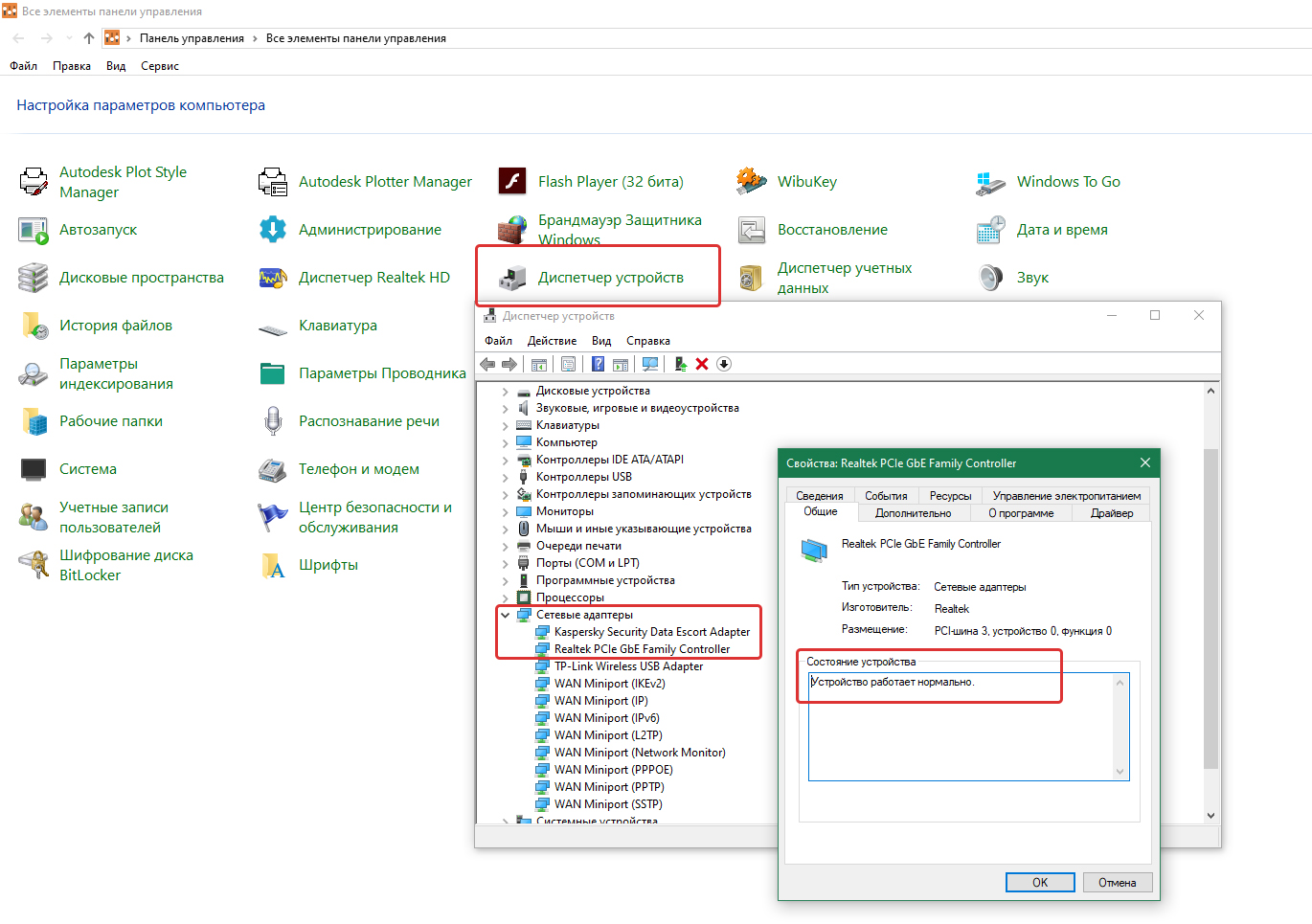The width and height of the screenshot is (1312, 924).
Task: Expand Мониторы tree node
Action: coord(505,511)
